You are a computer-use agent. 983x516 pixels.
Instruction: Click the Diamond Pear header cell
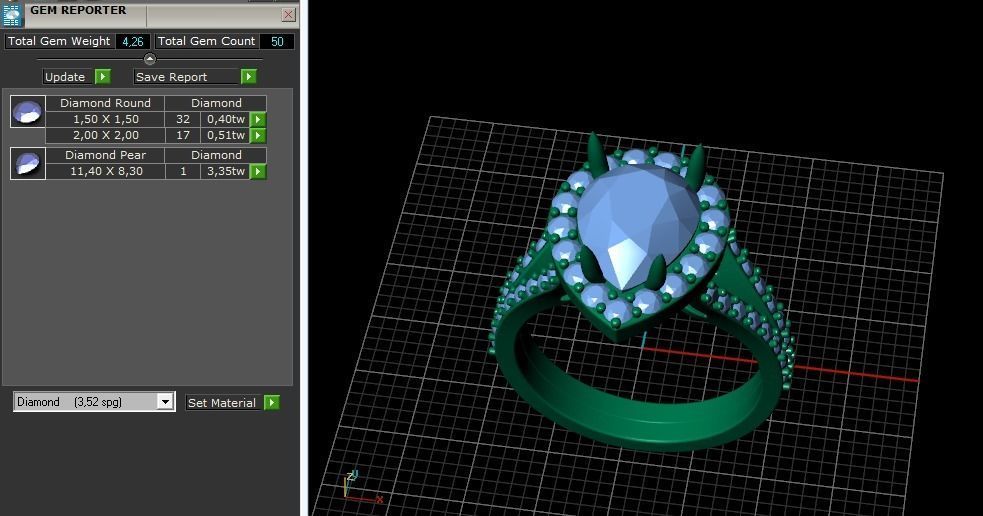[x=105, y=155]
